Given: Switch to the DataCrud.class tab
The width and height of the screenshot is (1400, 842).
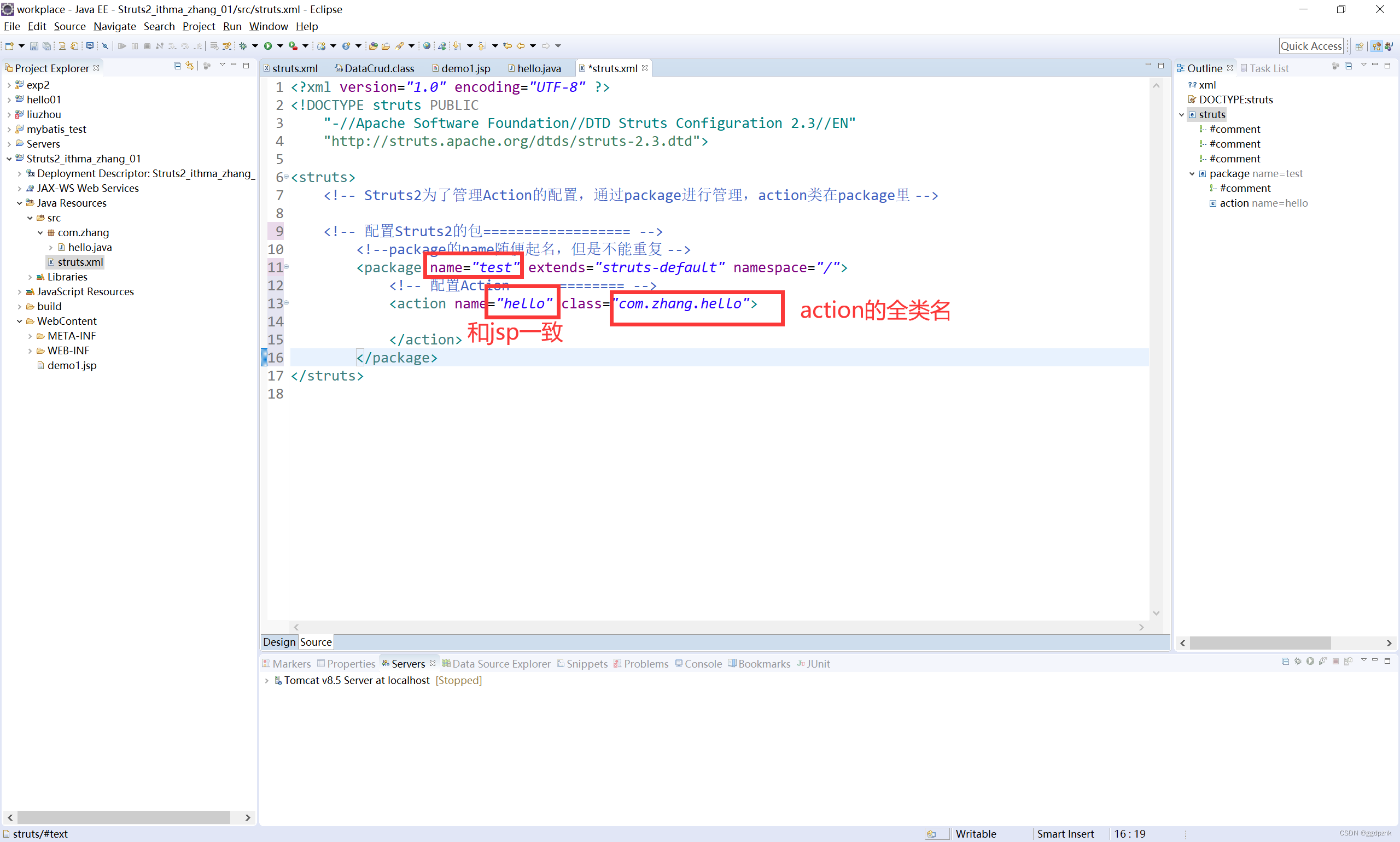Looking at the screenshot, I should point(375,68).
